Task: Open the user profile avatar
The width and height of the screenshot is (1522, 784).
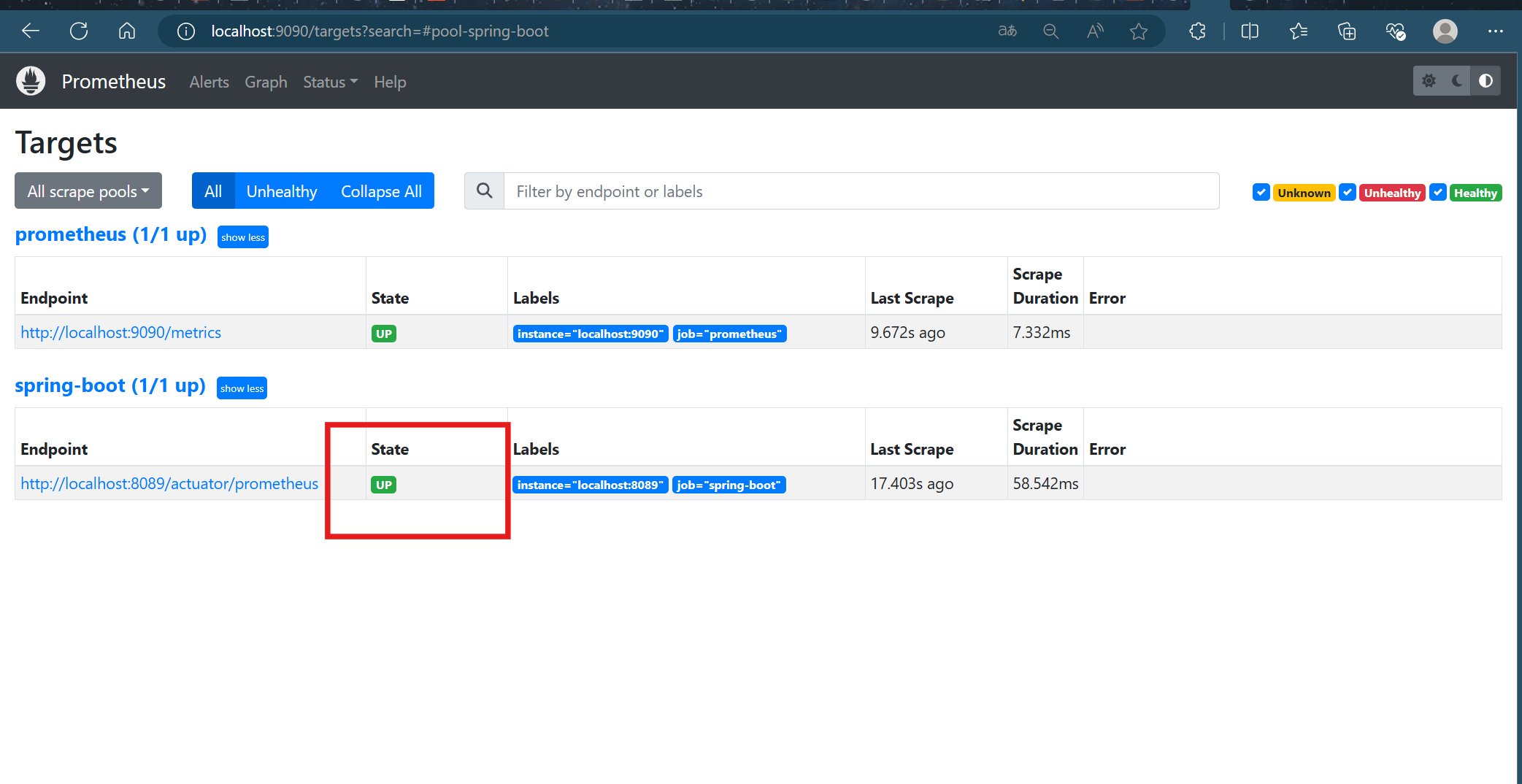Action: [x=1445, y=31]
